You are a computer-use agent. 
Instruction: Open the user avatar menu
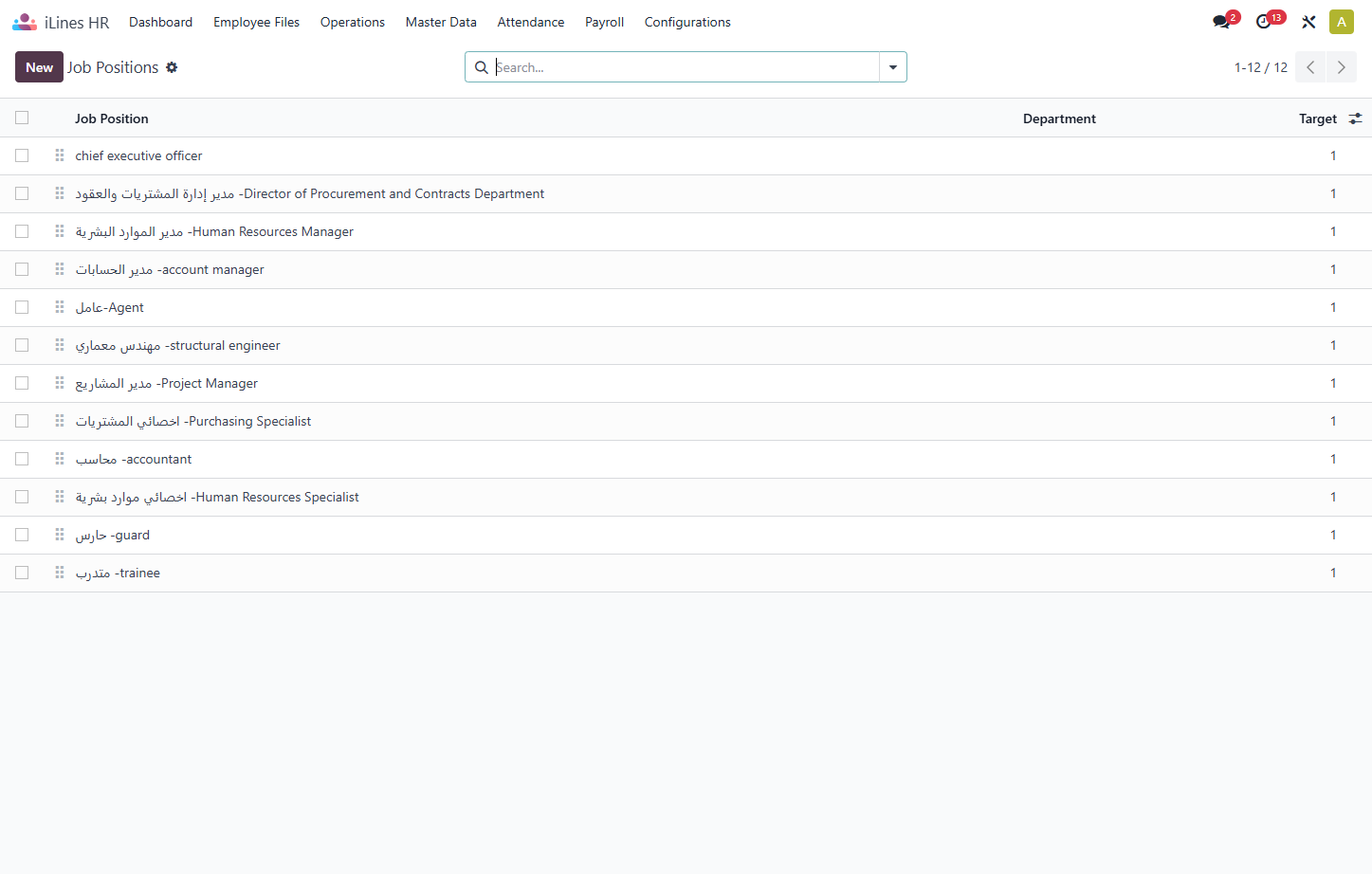point(1342,22)
